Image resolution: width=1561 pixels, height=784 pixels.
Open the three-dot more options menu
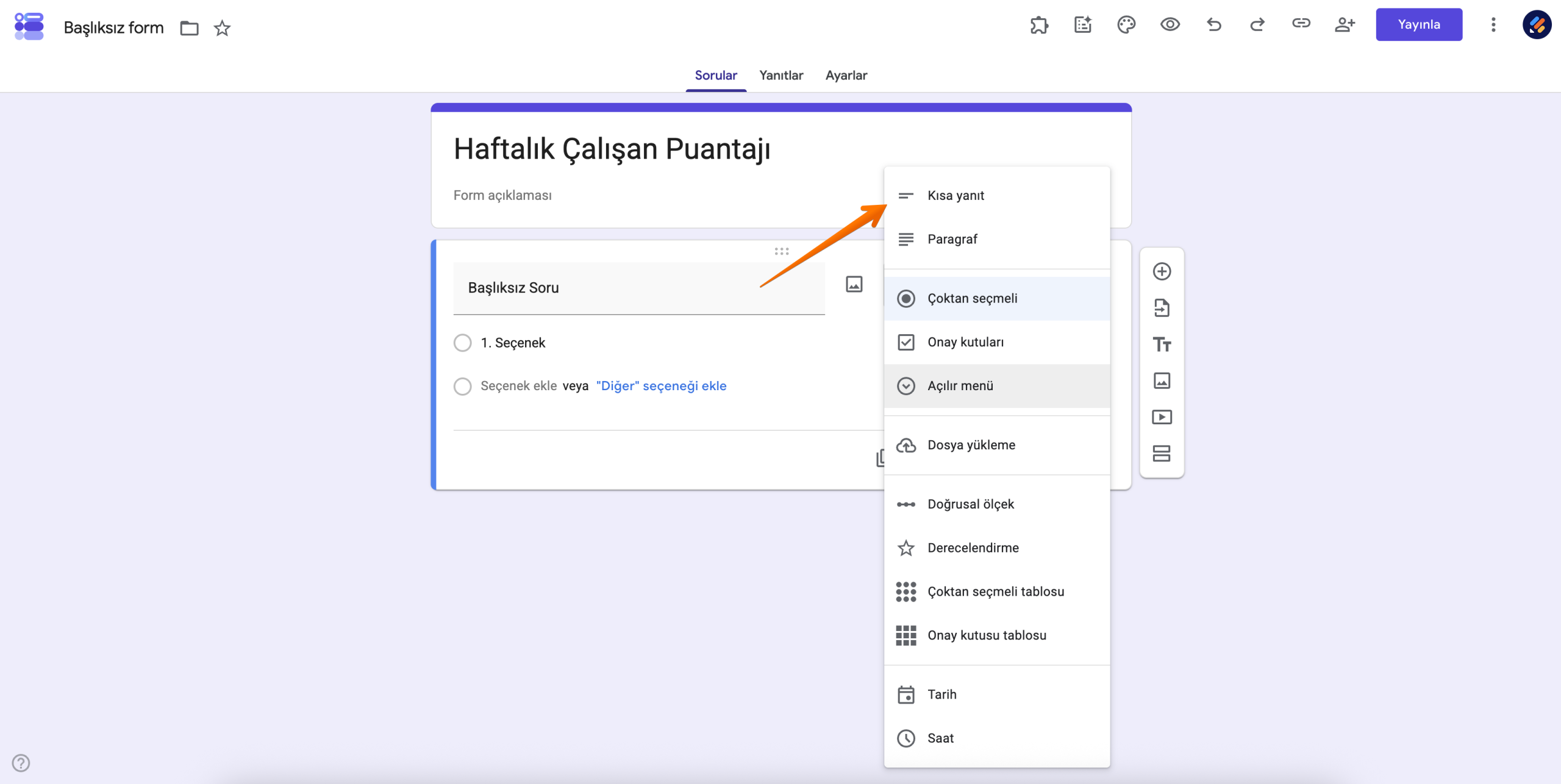[x=1493, y=25]
